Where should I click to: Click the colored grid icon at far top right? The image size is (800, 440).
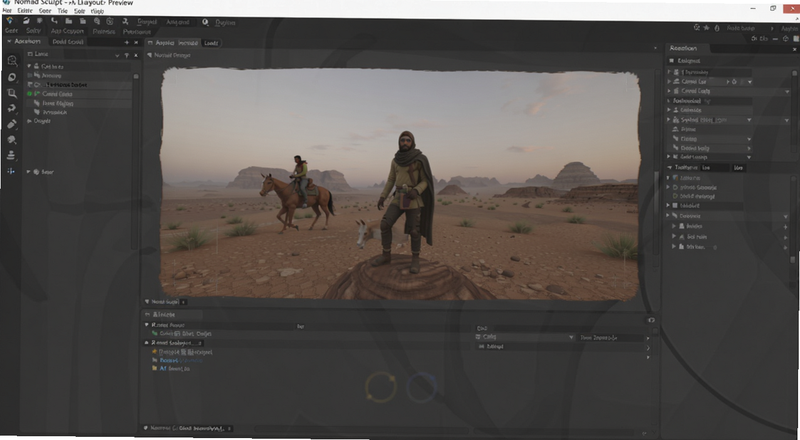point(796,39)
